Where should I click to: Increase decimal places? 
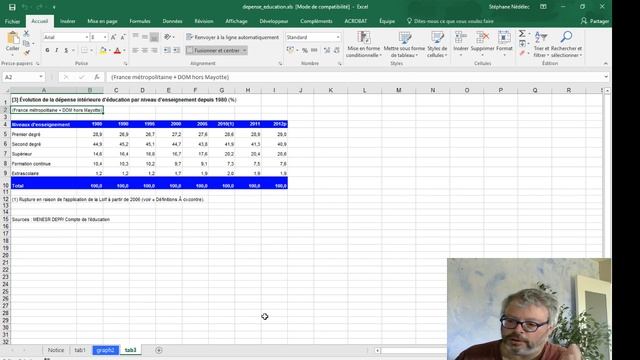327,50
